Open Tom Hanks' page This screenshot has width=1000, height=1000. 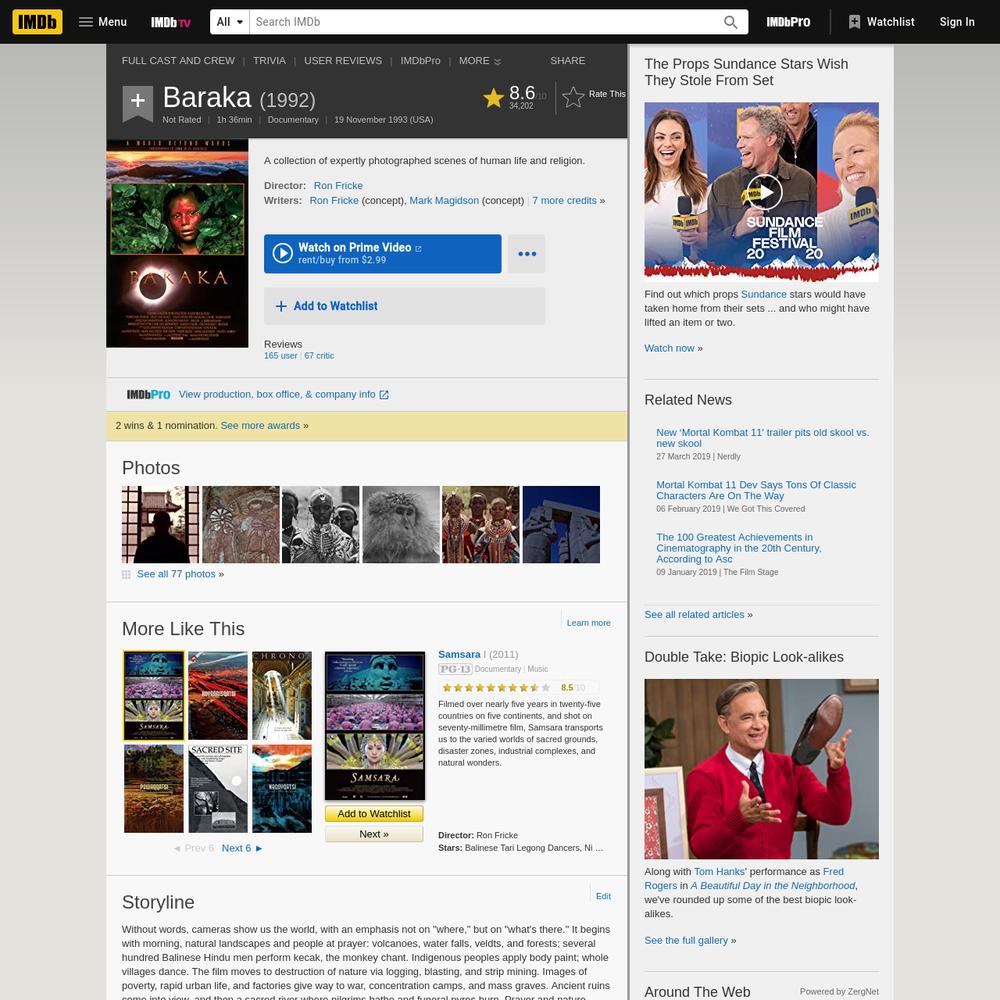pyautogui.click(x=719, y=871)
